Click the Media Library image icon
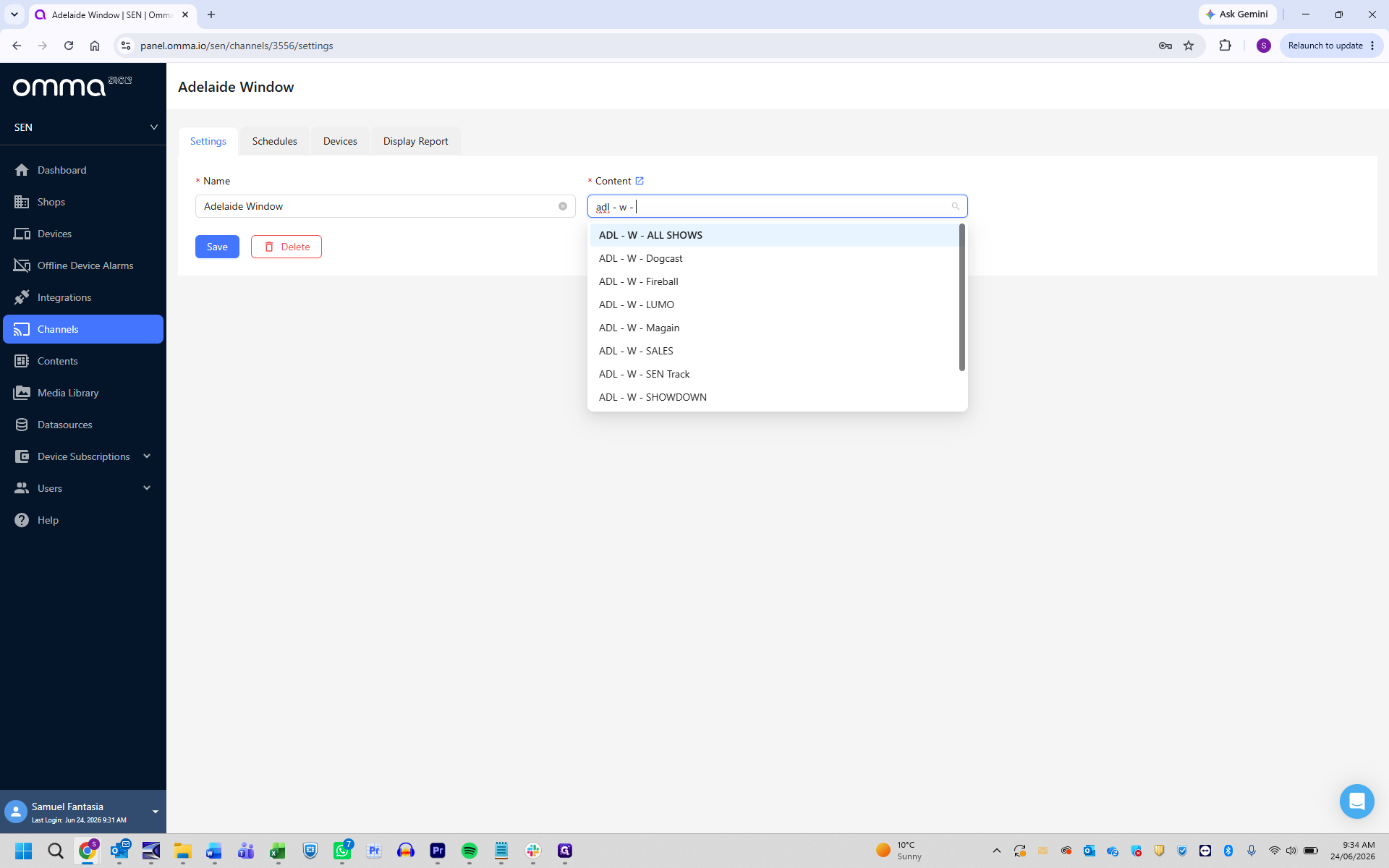Viewport: 1389px width, 868px height. point(22,393)
